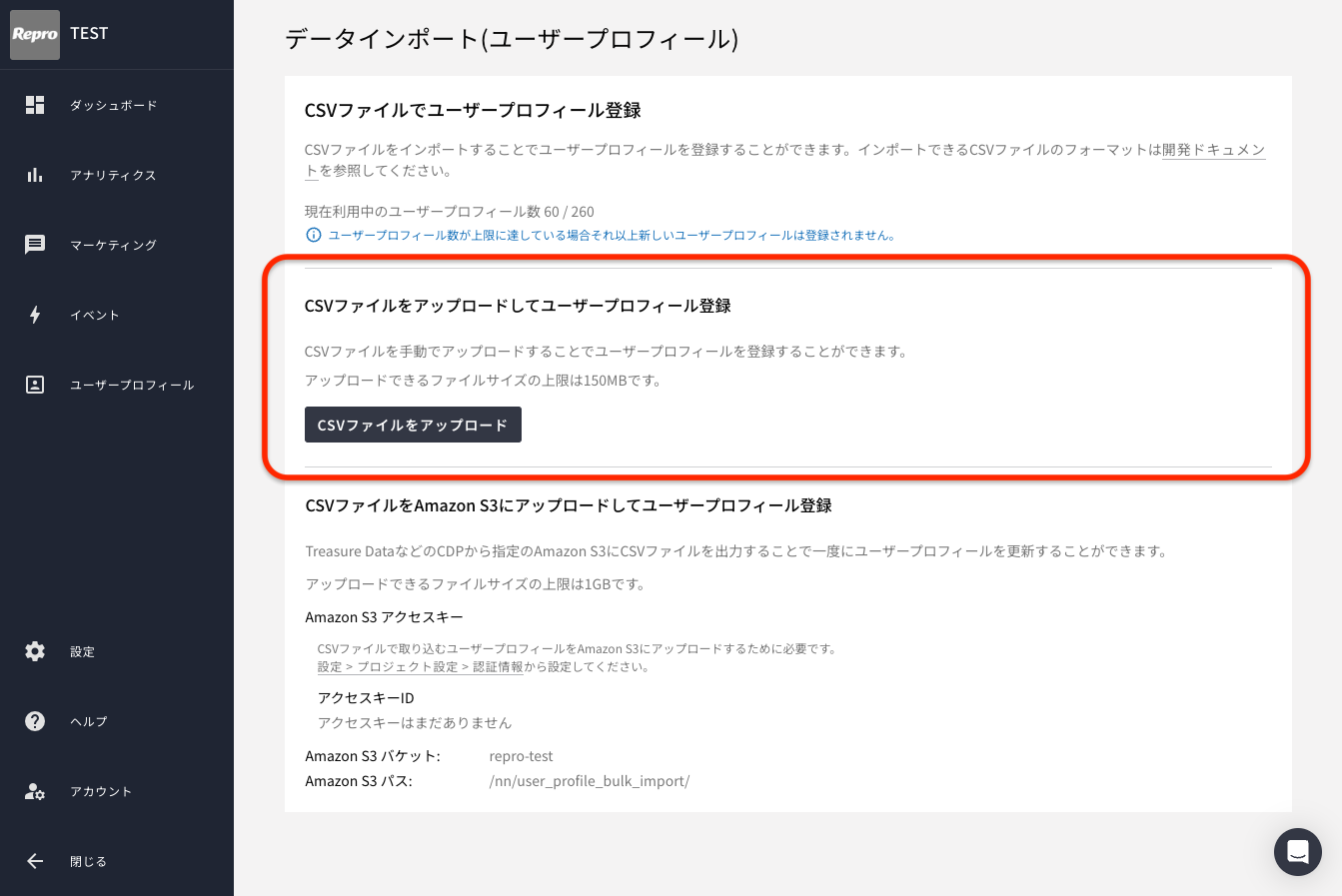The width and height of the screenshot is (1342, 896).
Task: Click the repro-test bucket value
Action: (521, 756)
